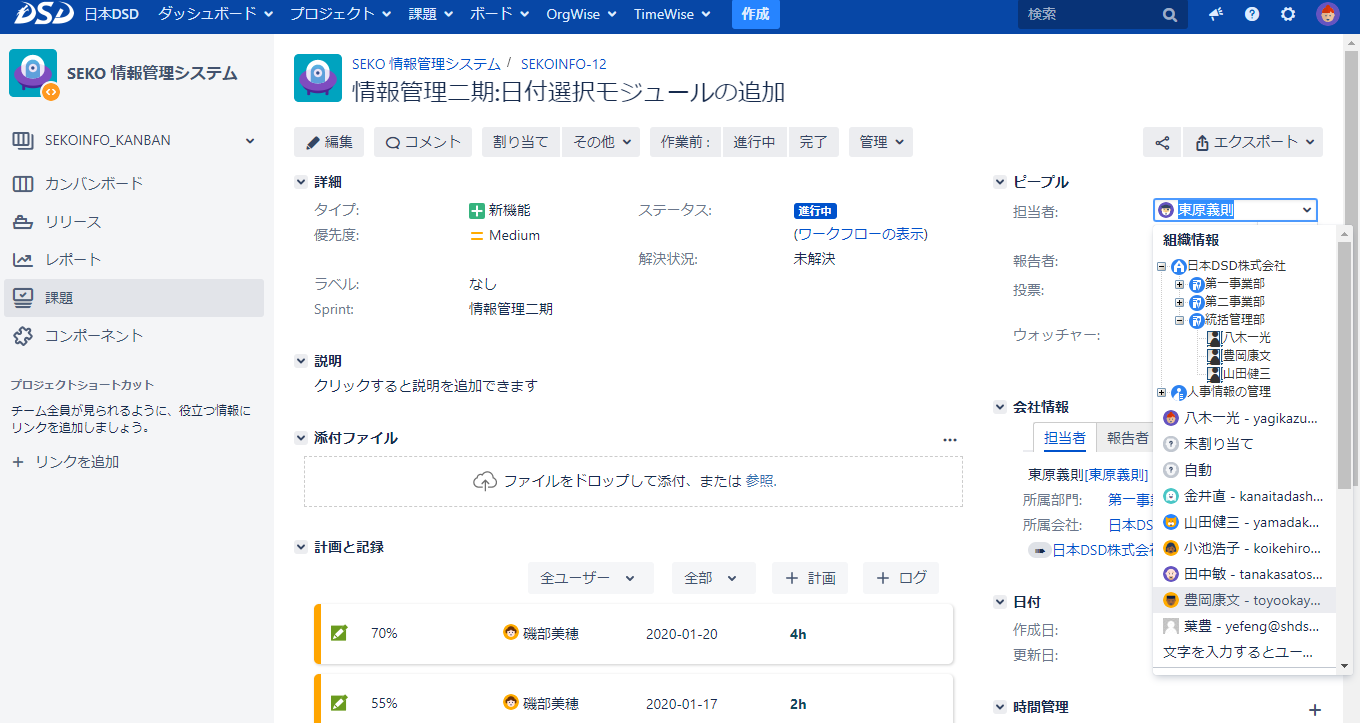The height and width of the screenshot is (723, 1360).
Task: Open the 全ユーザー filter dropdown
Action: pos(590,578)
